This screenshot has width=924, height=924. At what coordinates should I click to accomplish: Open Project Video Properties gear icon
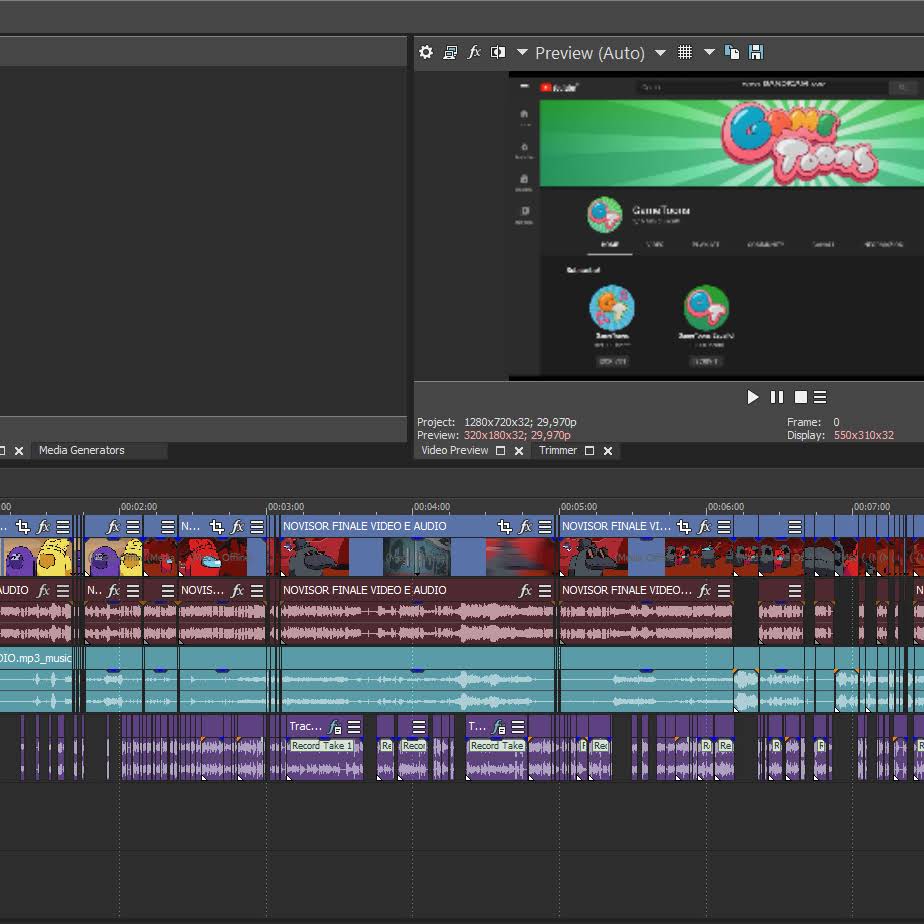(x=425, y=52)
